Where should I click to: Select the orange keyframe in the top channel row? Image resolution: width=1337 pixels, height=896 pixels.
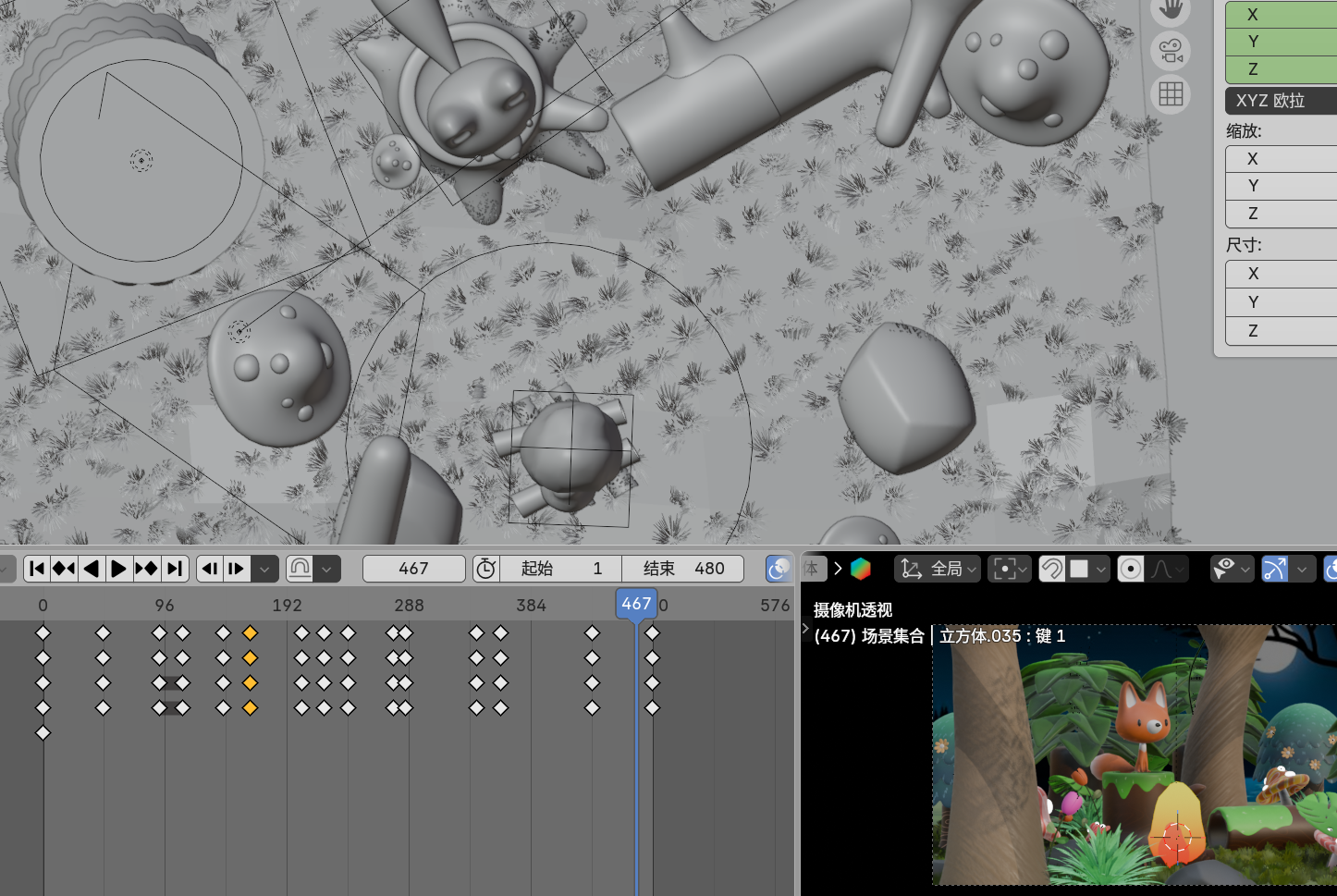coord(250,633)
